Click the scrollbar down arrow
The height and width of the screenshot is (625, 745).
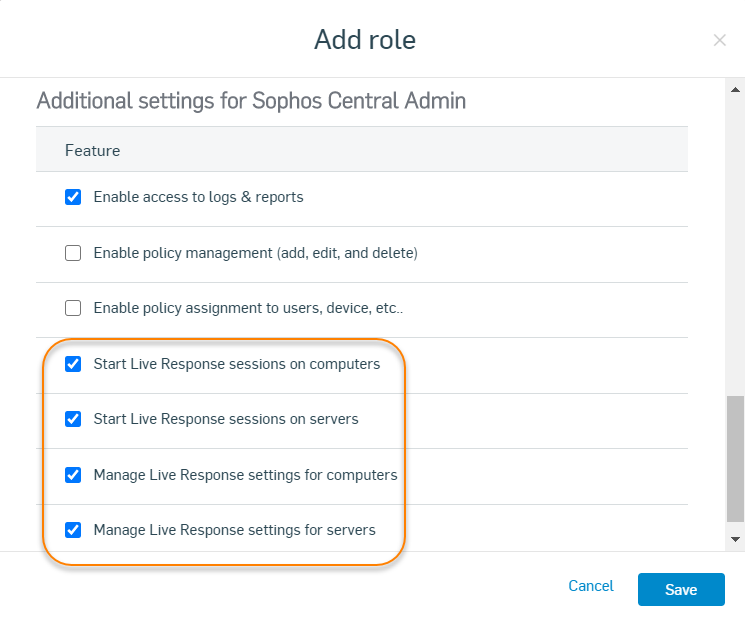(736, 539)
